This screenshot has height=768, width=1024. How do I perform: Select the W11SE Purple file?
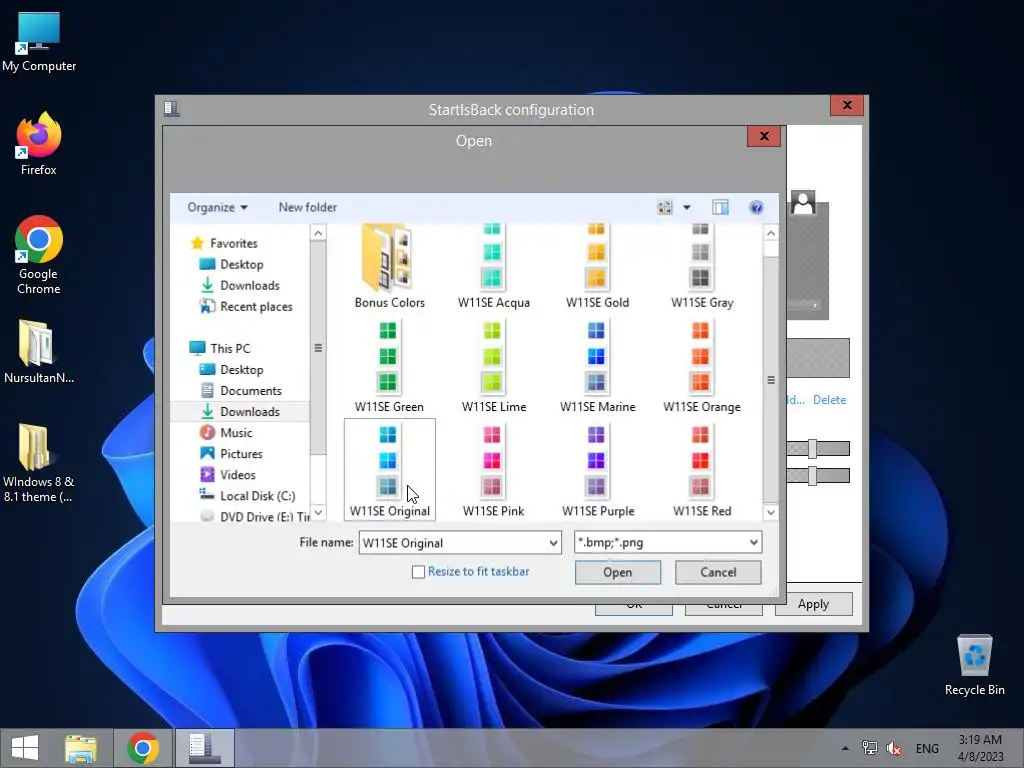[x=598, y=470]
